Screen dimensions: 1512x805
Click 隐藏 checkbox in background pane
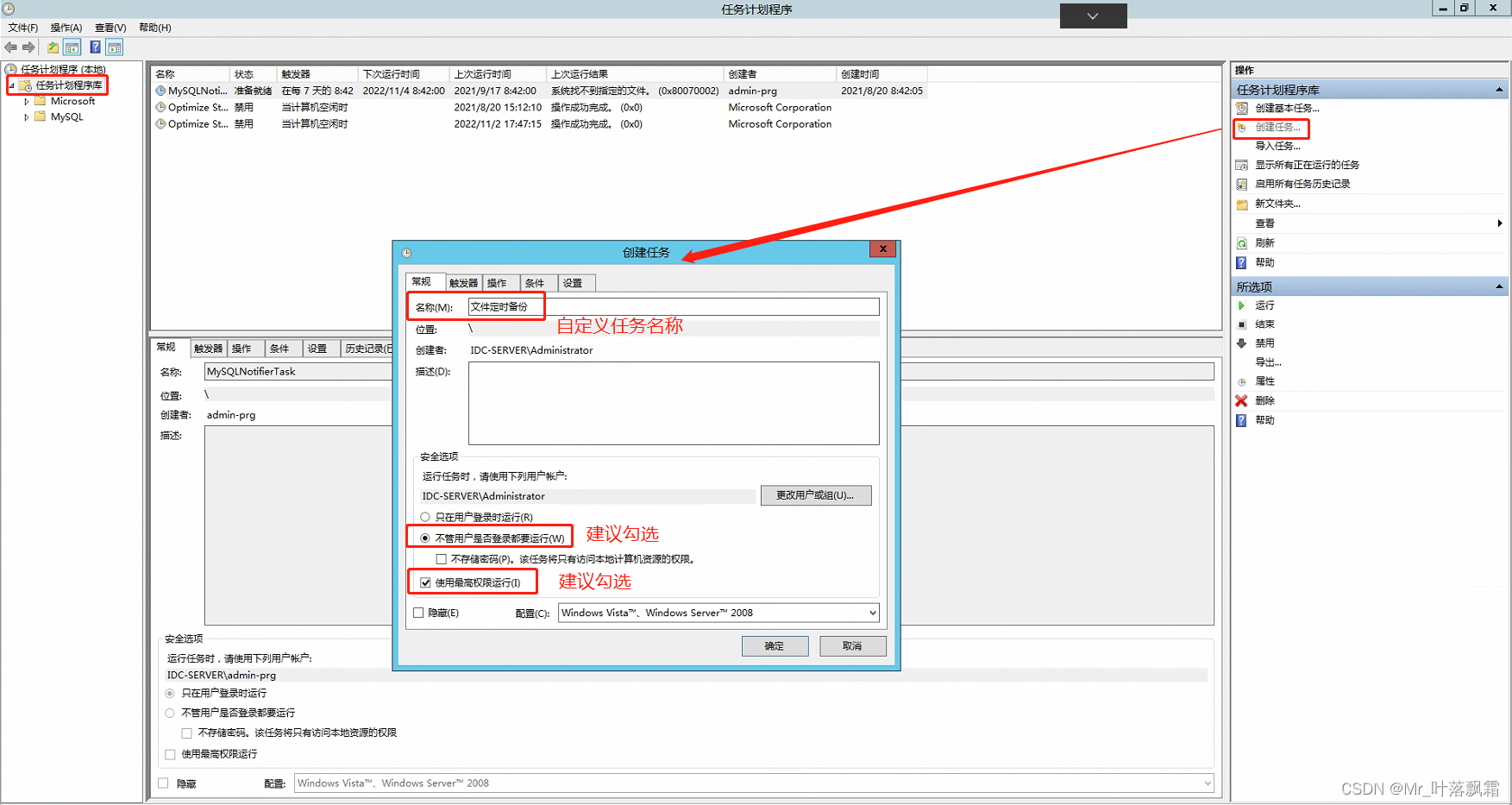(163, 783)
